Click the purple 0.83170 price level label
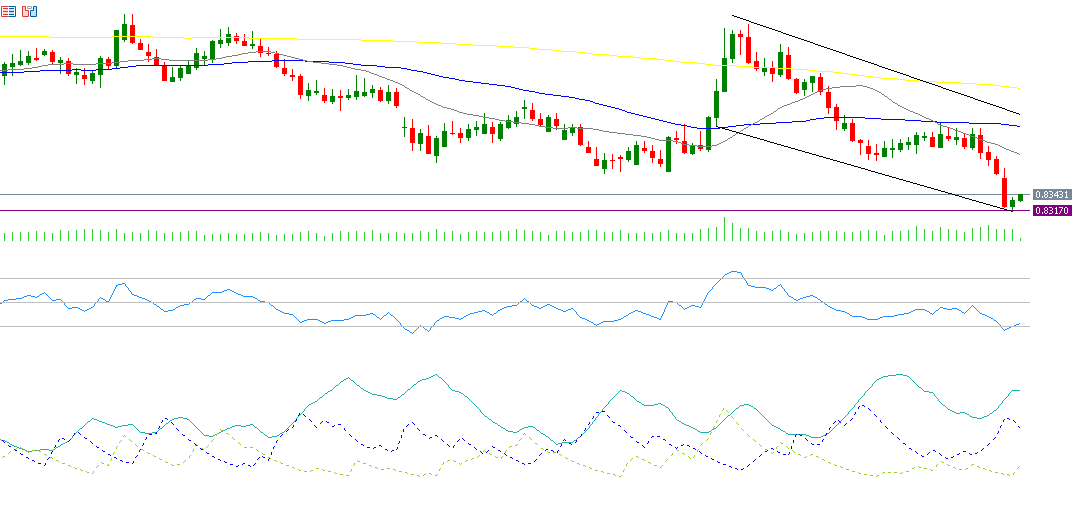Image resolution: width=1078 pixels, height=506 pixels. point(1052,211)
